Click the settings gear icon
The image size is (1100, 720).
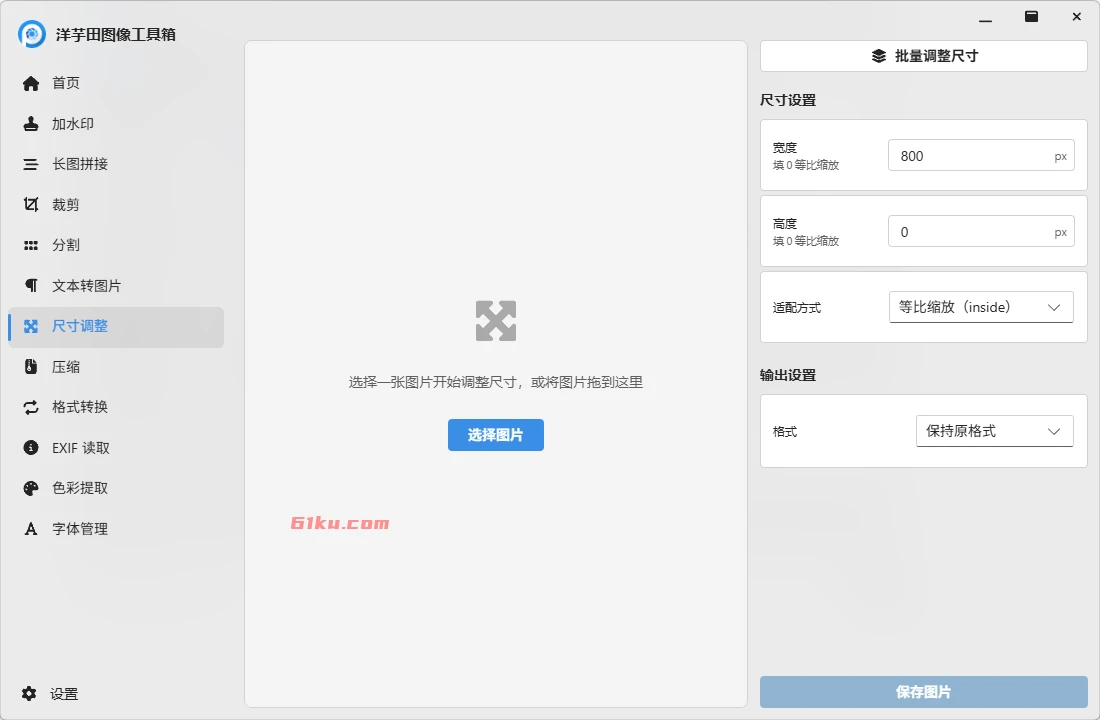point(29,693)
